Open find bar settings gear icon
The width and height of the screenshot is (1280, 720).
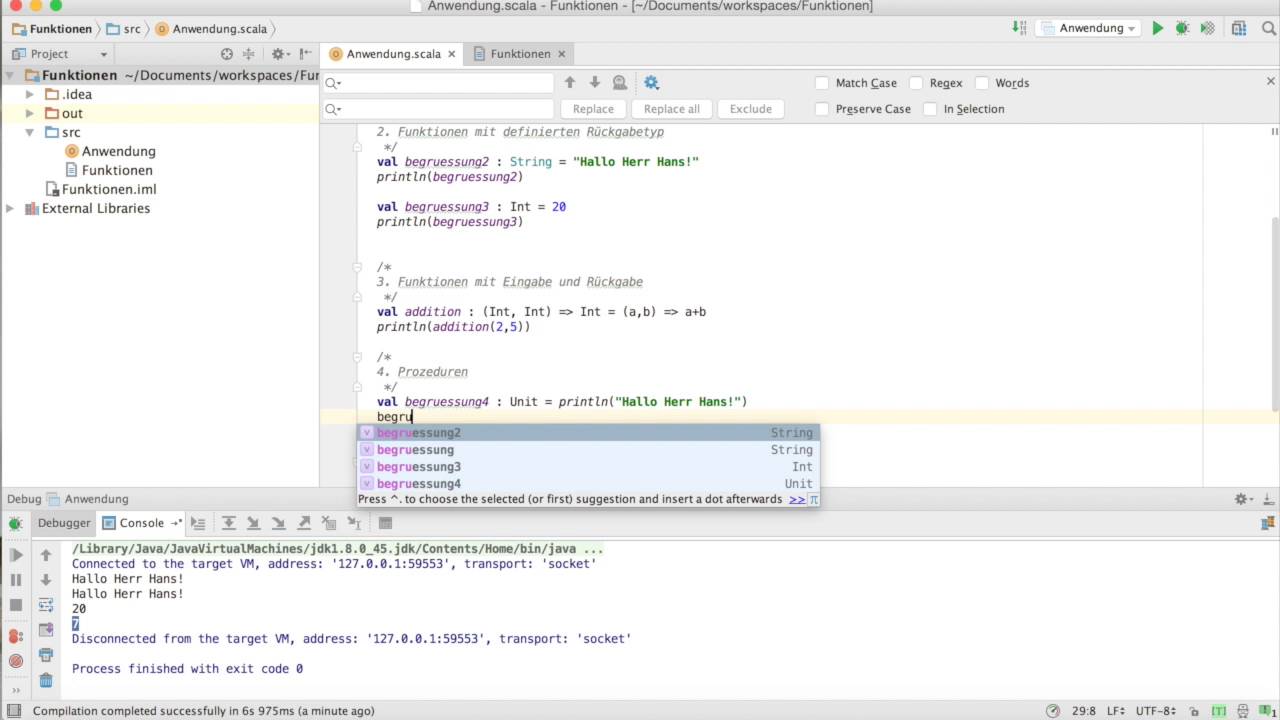coord(652,83)
